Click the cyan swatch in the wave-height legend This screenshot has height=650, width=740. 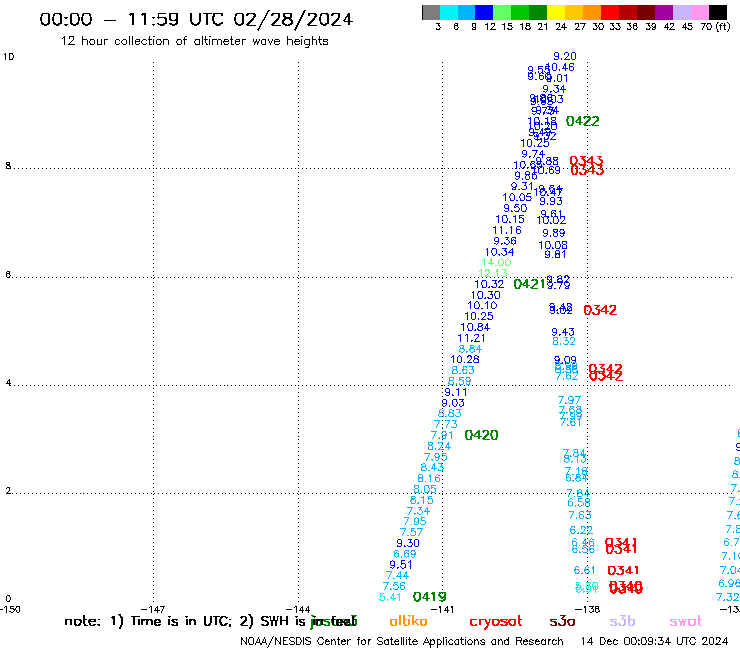tap(449, 12)
